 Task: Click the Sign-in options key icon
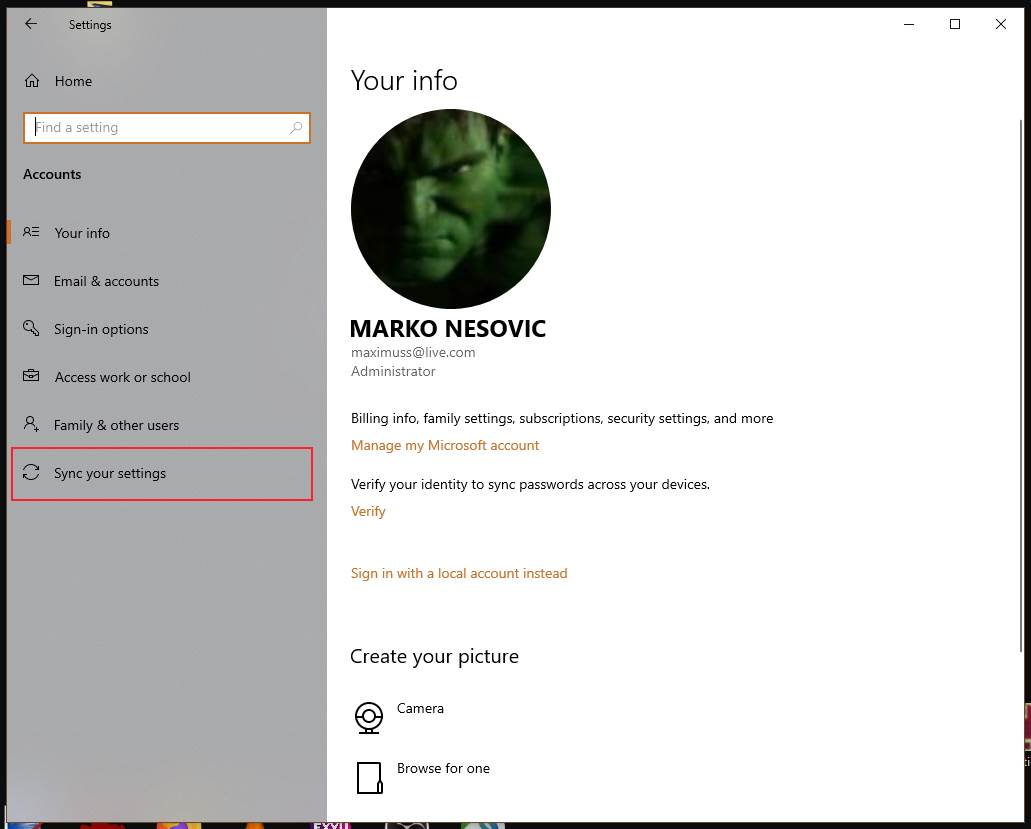coord(31,329)
